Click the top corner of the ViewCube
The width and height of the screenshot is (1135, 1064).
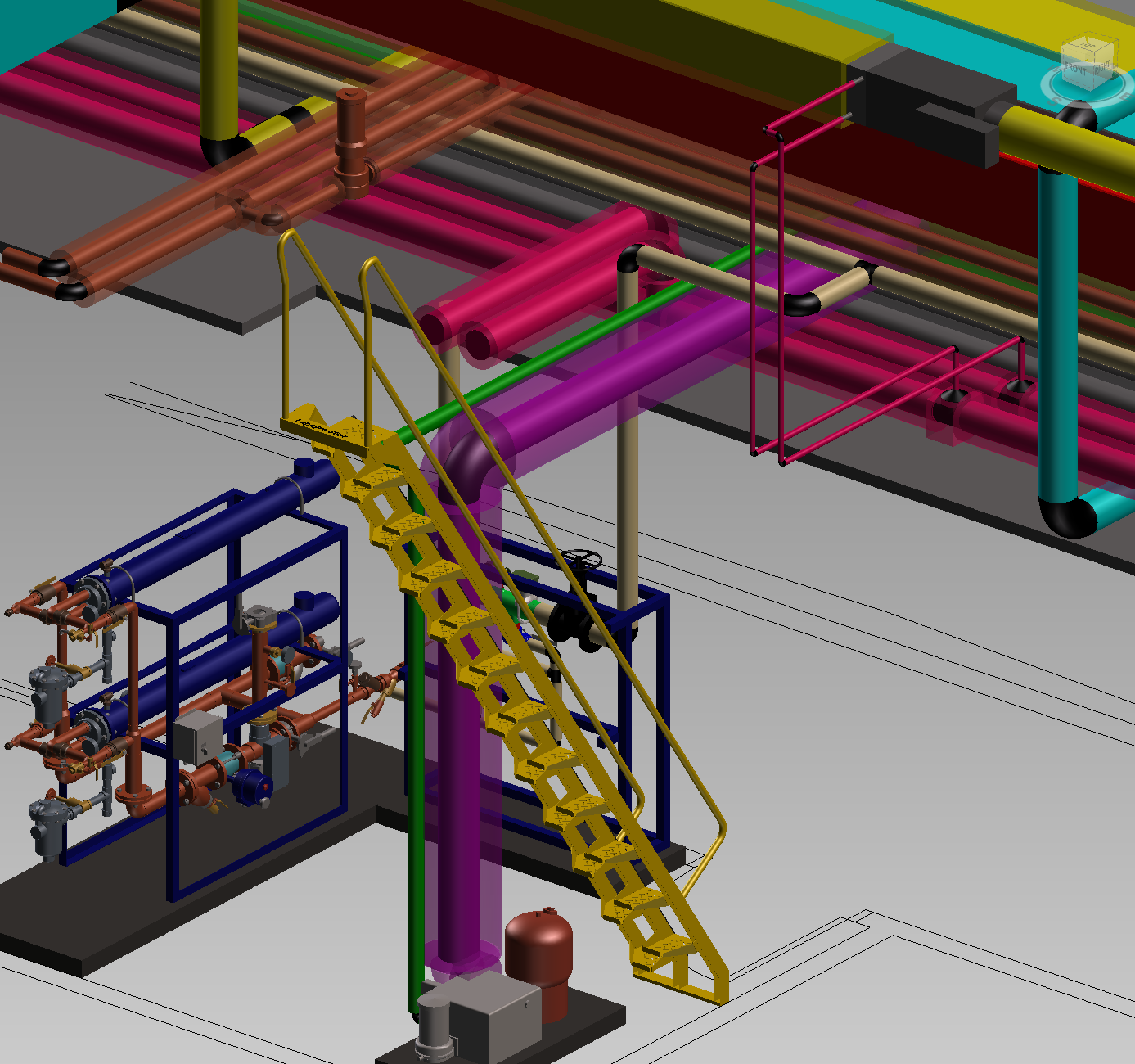1094,52
